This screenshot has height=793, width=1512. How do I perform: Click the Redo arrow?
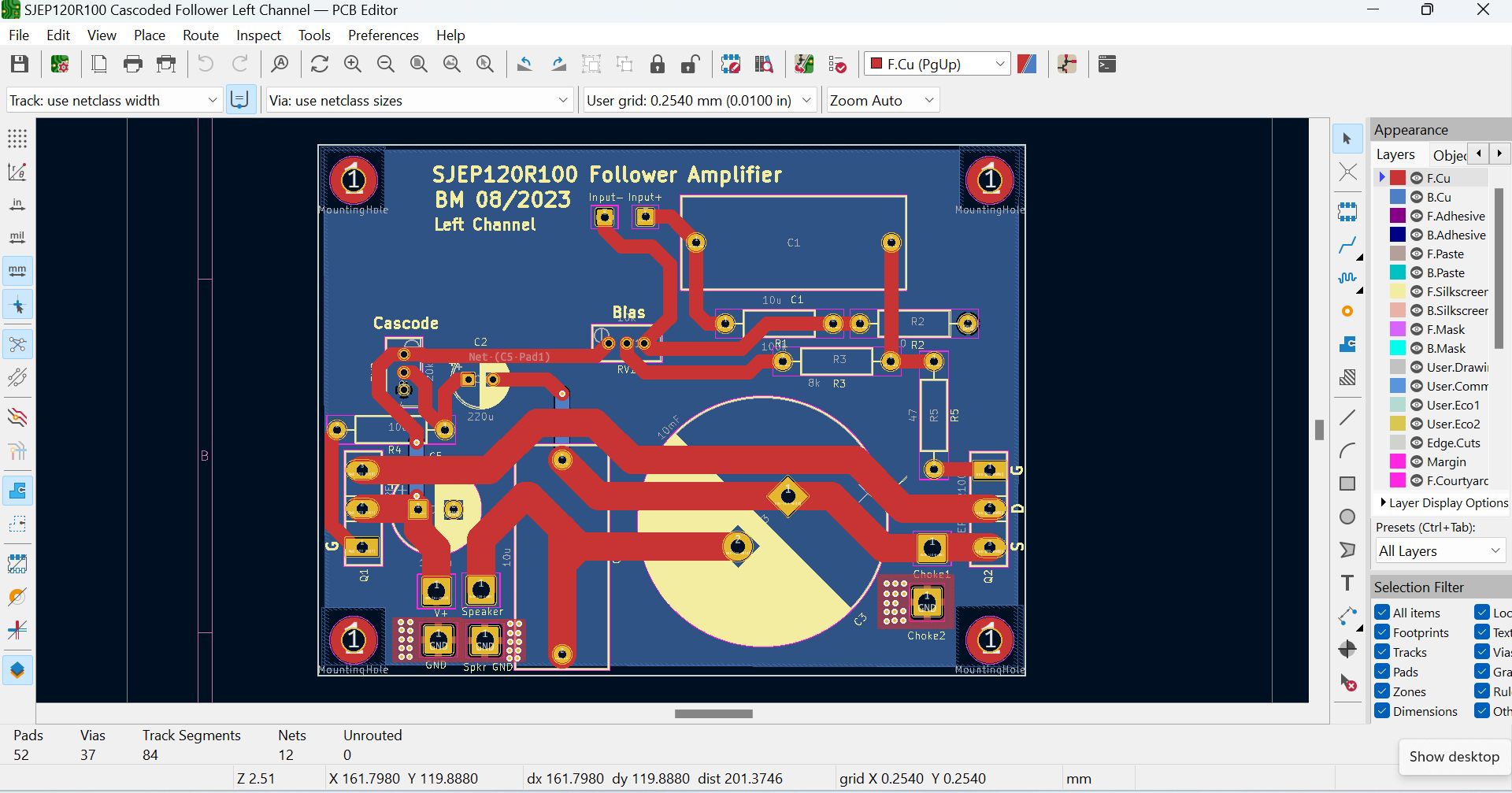[x=240, y=65]
